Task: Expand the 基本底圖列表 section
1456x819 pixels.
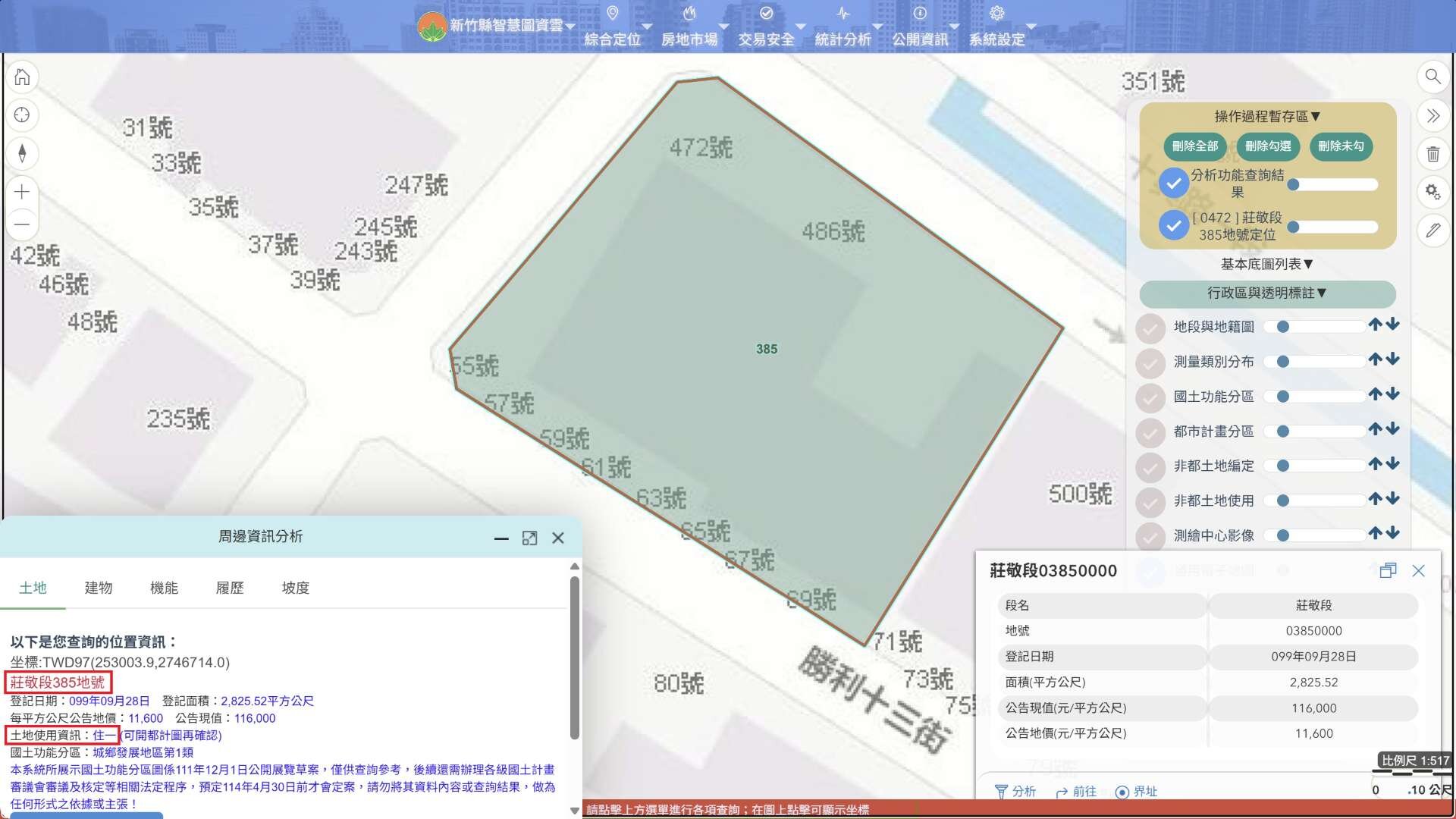Action: (1266, 264)
